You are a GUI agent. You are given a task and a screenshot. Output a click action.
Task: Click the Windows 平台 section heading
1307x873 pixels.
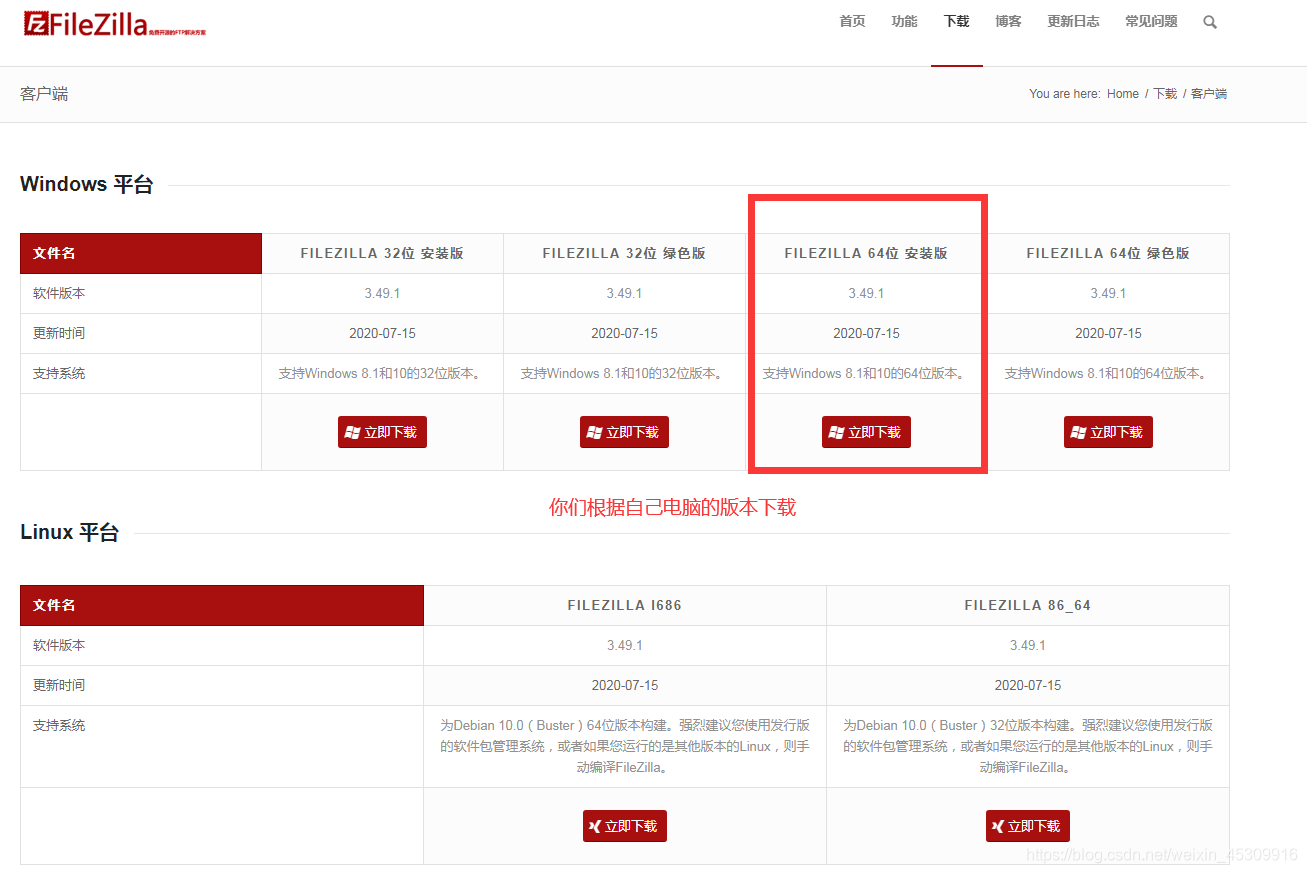(x=87, y=184)
